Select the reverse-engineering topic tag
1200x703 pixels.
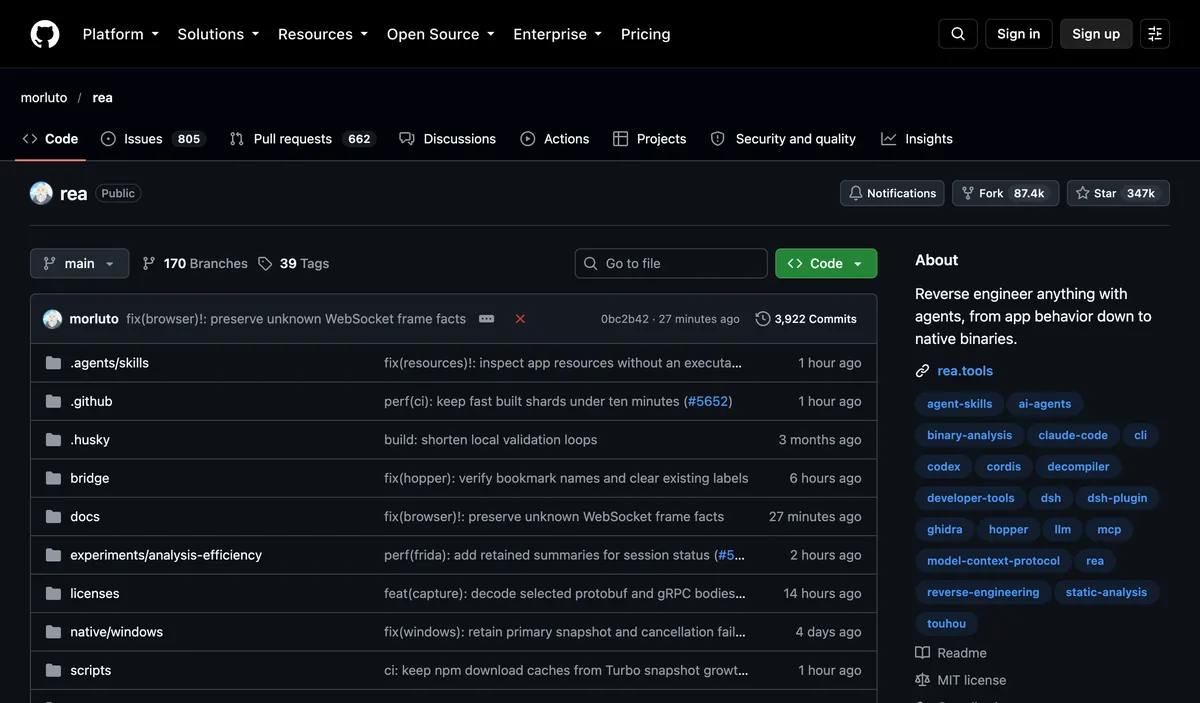pyautogui.click(x=983, y=592)
